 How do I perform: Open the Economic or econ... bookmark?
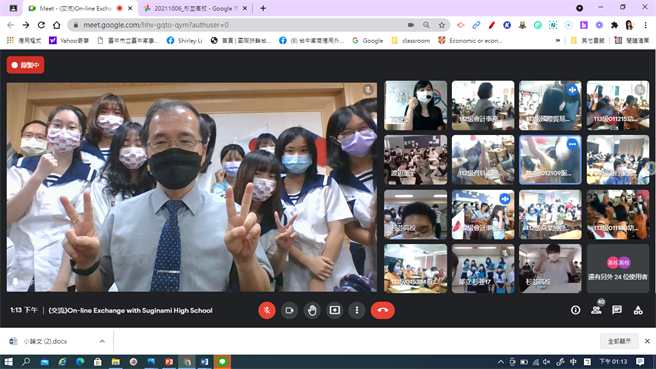470,41
